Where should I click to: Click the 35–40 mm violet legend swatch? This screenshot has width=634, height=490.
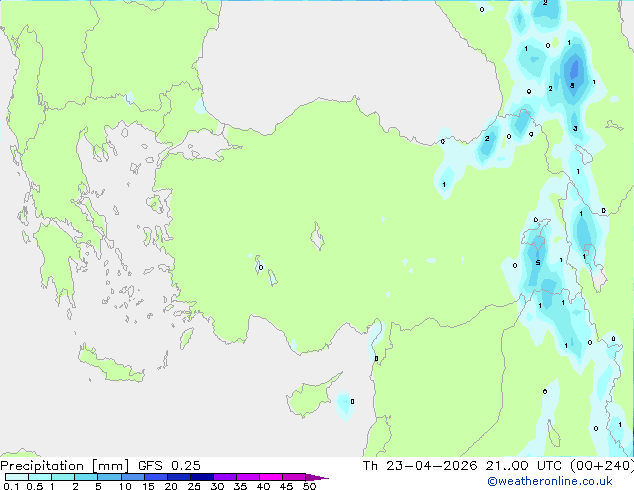click(x=248, y=477)
